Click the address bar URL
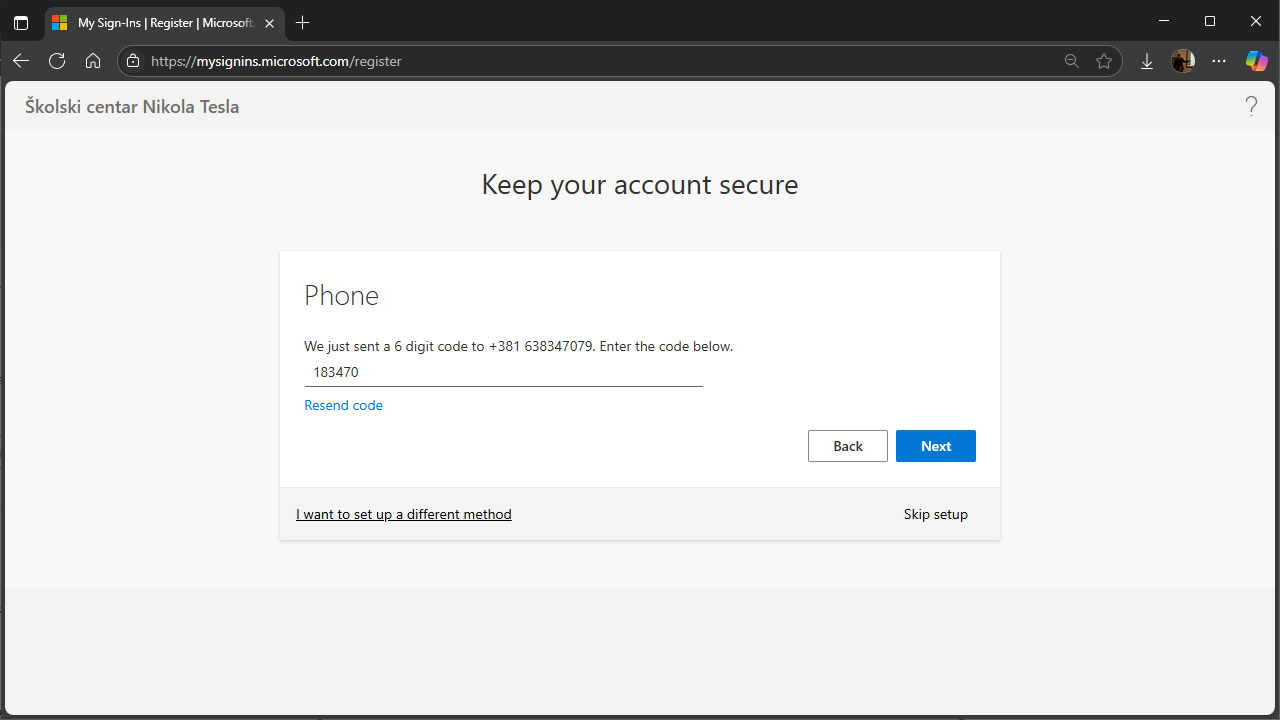The width and height of the screenshot is (1280, 720). (277, 61)
